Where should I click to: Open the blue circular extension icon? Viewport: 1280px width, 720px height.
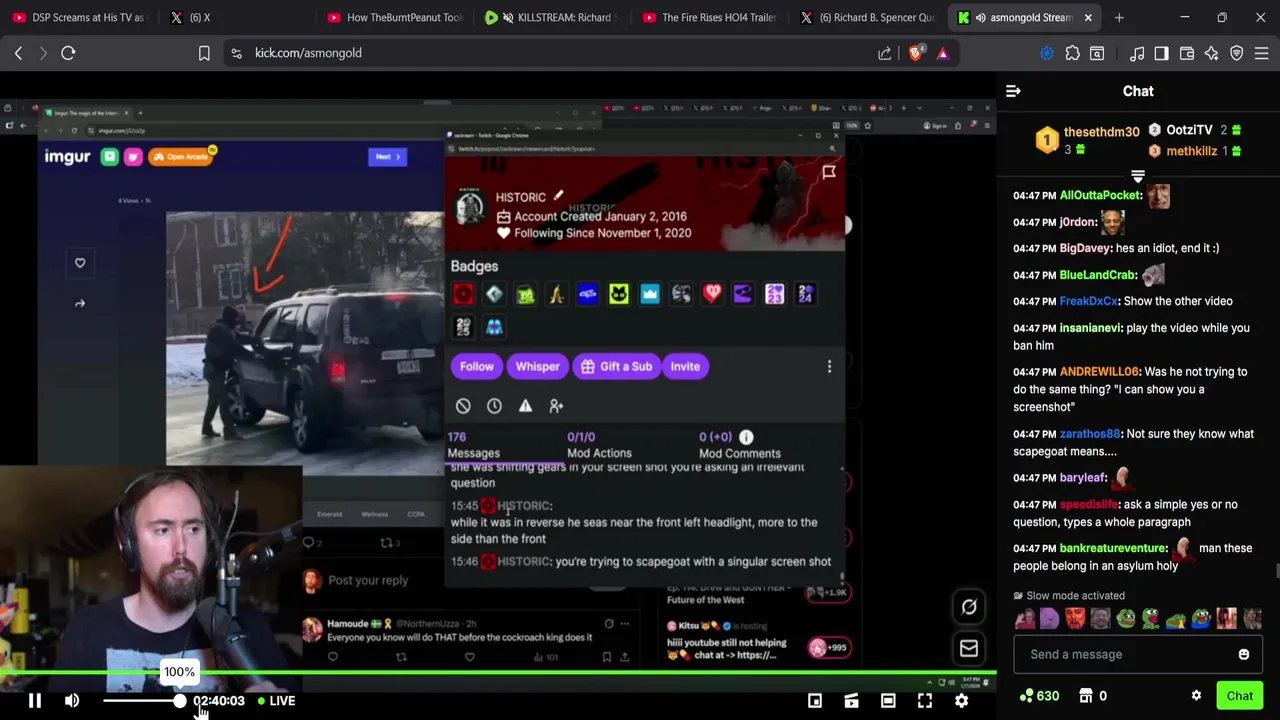(x=1047, y=53)
